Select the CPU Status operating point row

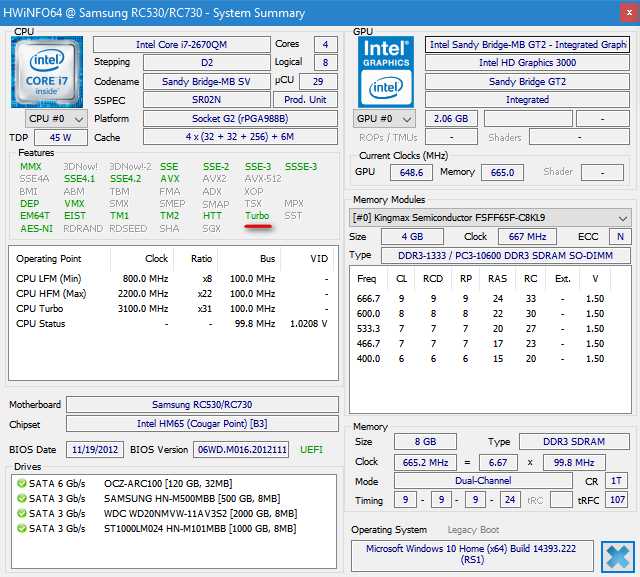point(172,324)
